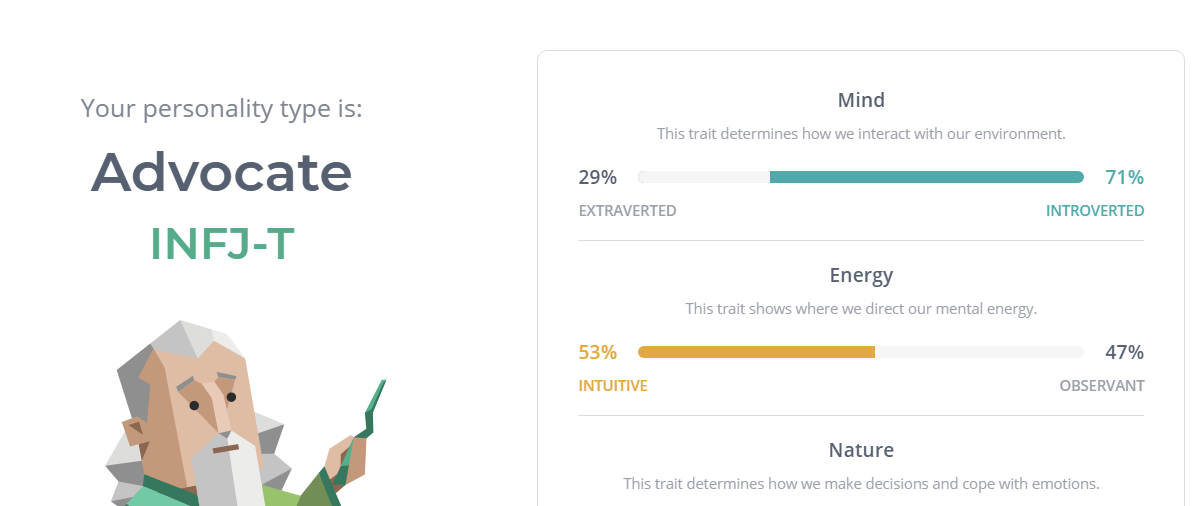Click the OBSERVANT label
The image size is (1203, 506).
tap(1102, 386)
